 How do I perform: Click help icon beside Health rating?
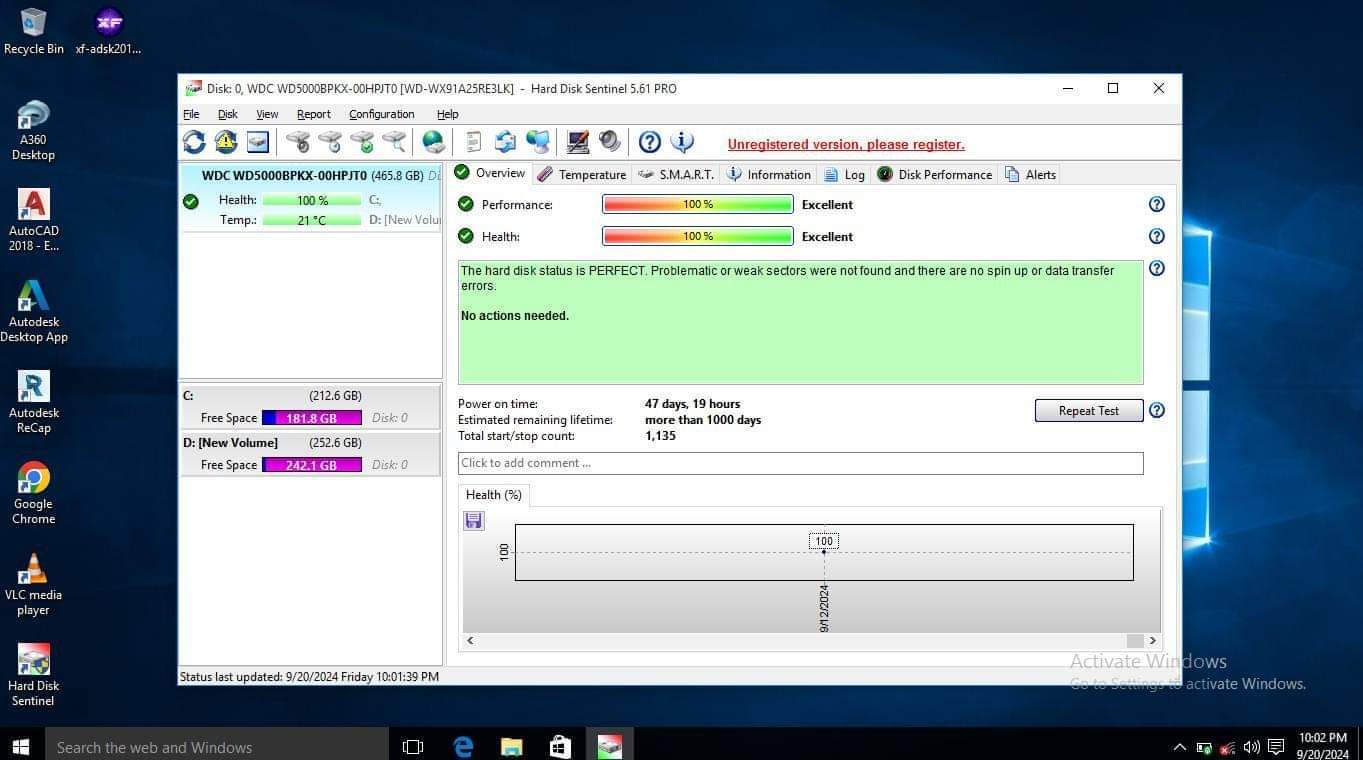1157,236
